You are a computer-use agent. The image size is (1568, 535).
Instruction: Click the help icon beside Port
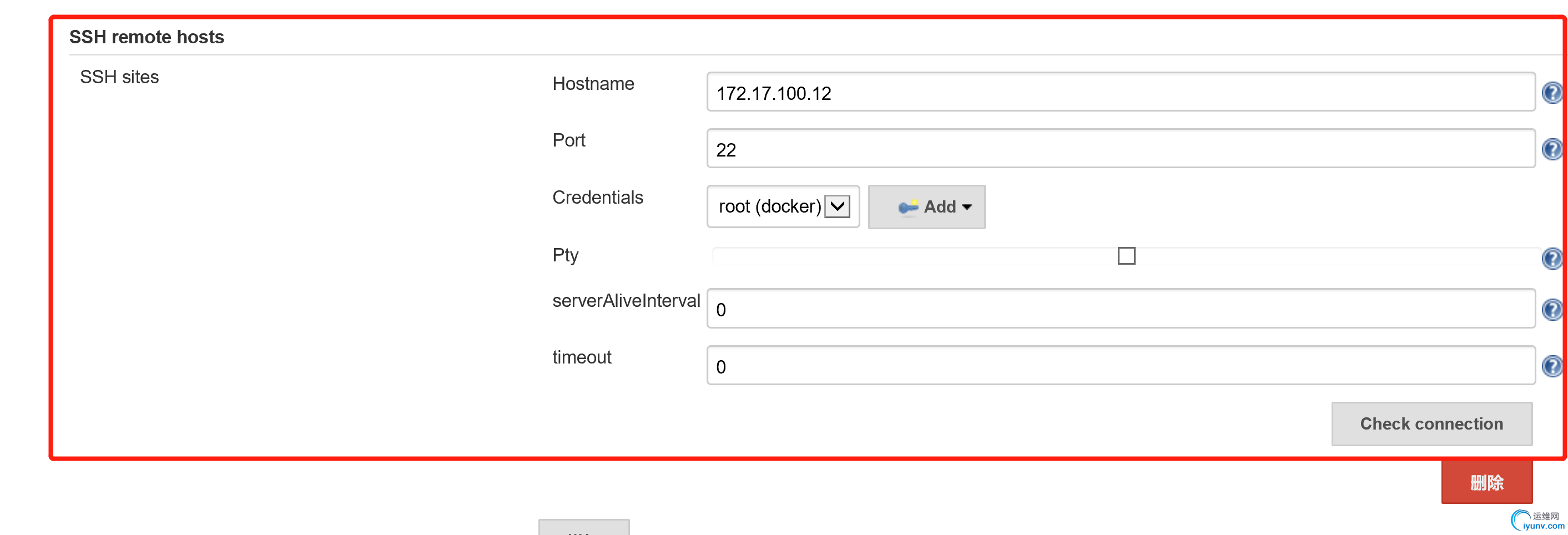click(x=1551, y=149)
